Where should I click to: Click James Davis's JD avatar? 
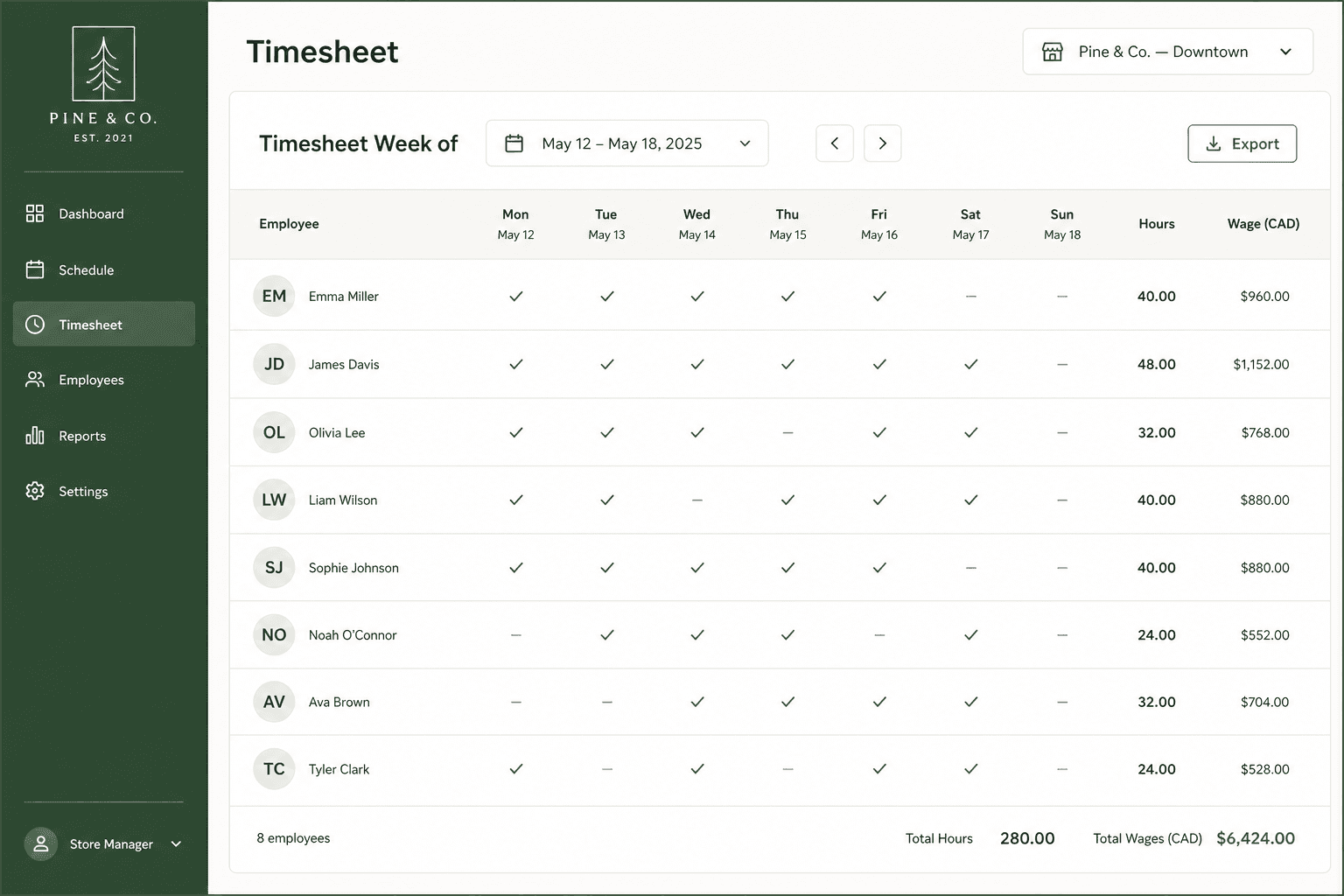tap(274, 364)
